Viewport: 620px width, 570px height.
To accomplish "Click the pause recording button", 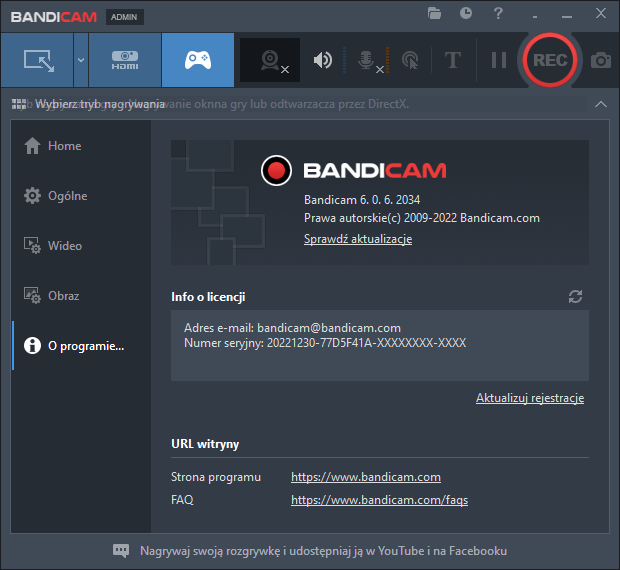I will pos(499,60).
